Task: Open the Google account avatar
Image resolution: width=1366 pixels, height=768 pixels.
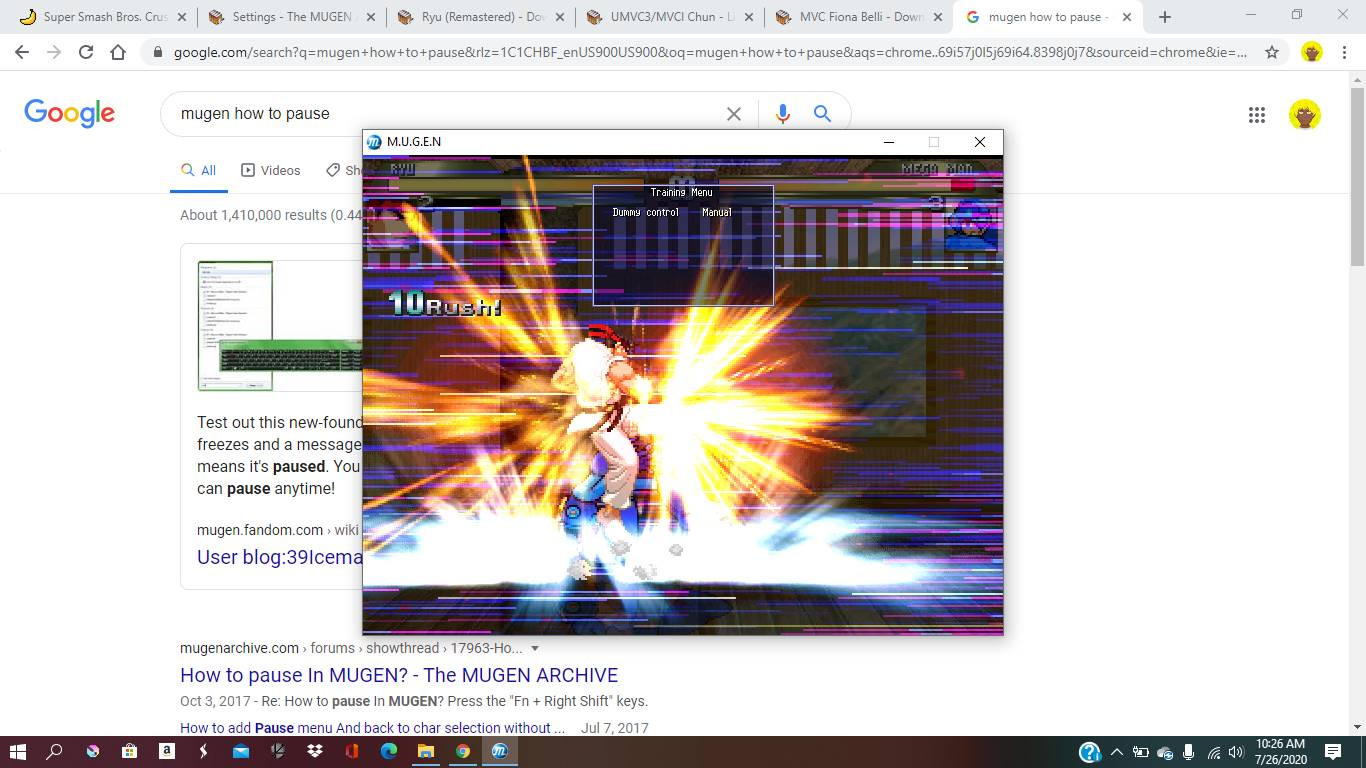Action: click(x=1304, y=115)
